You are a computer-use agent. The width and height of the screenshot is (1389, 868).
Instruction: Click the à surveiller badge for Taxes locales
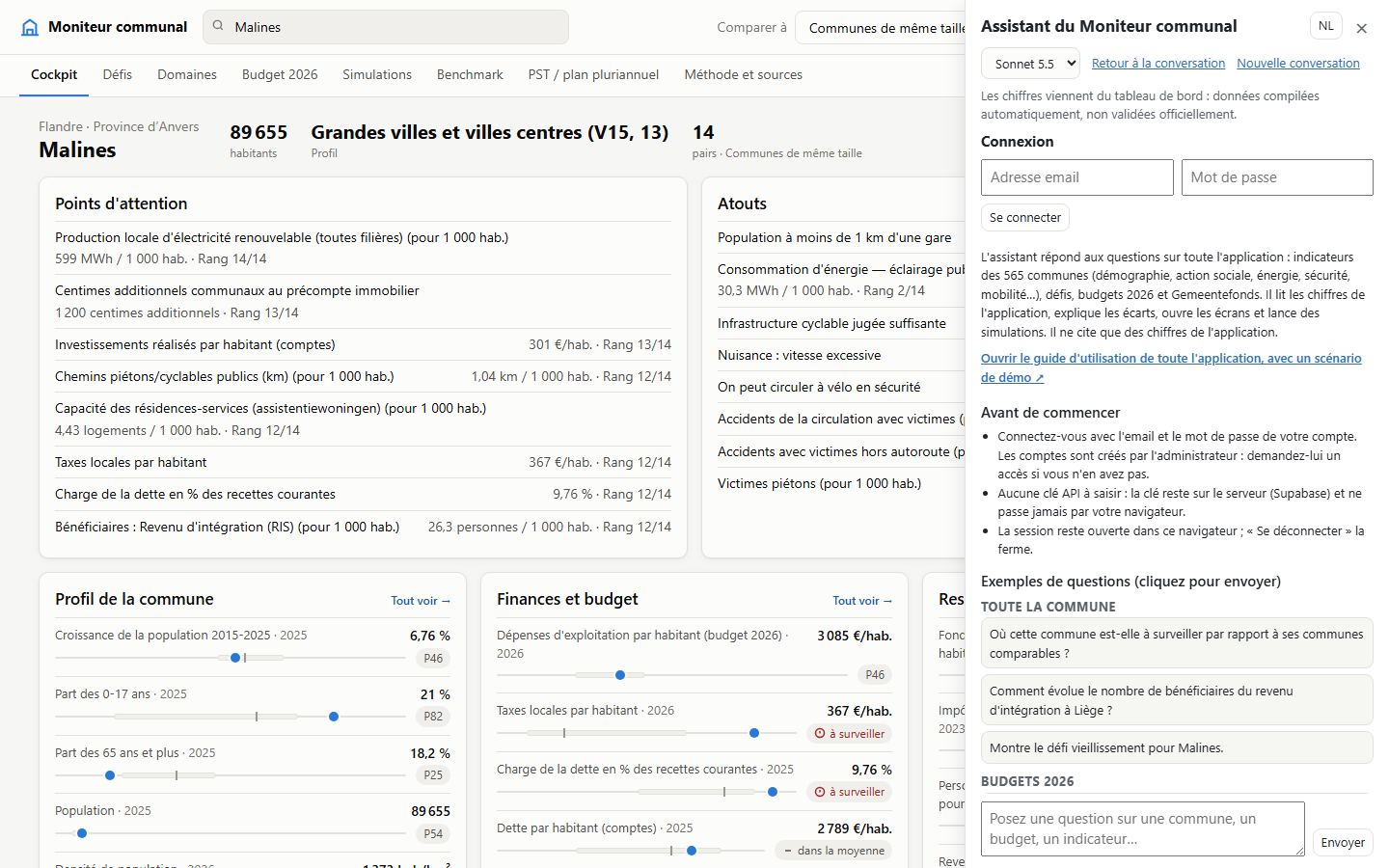click(850, 734)
